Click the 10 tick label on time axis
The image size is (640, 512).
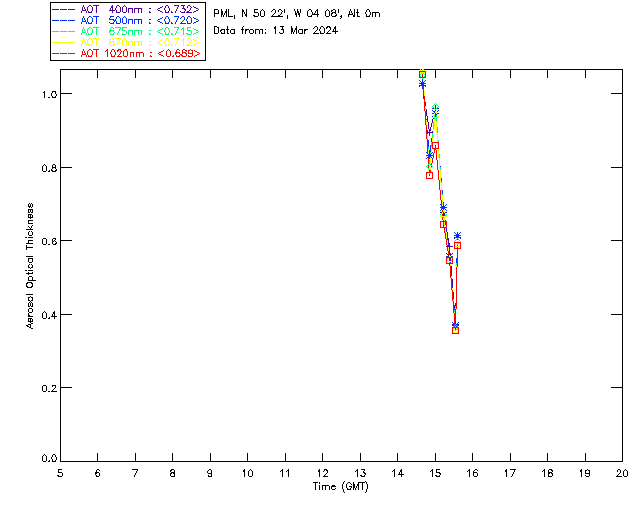247,473
